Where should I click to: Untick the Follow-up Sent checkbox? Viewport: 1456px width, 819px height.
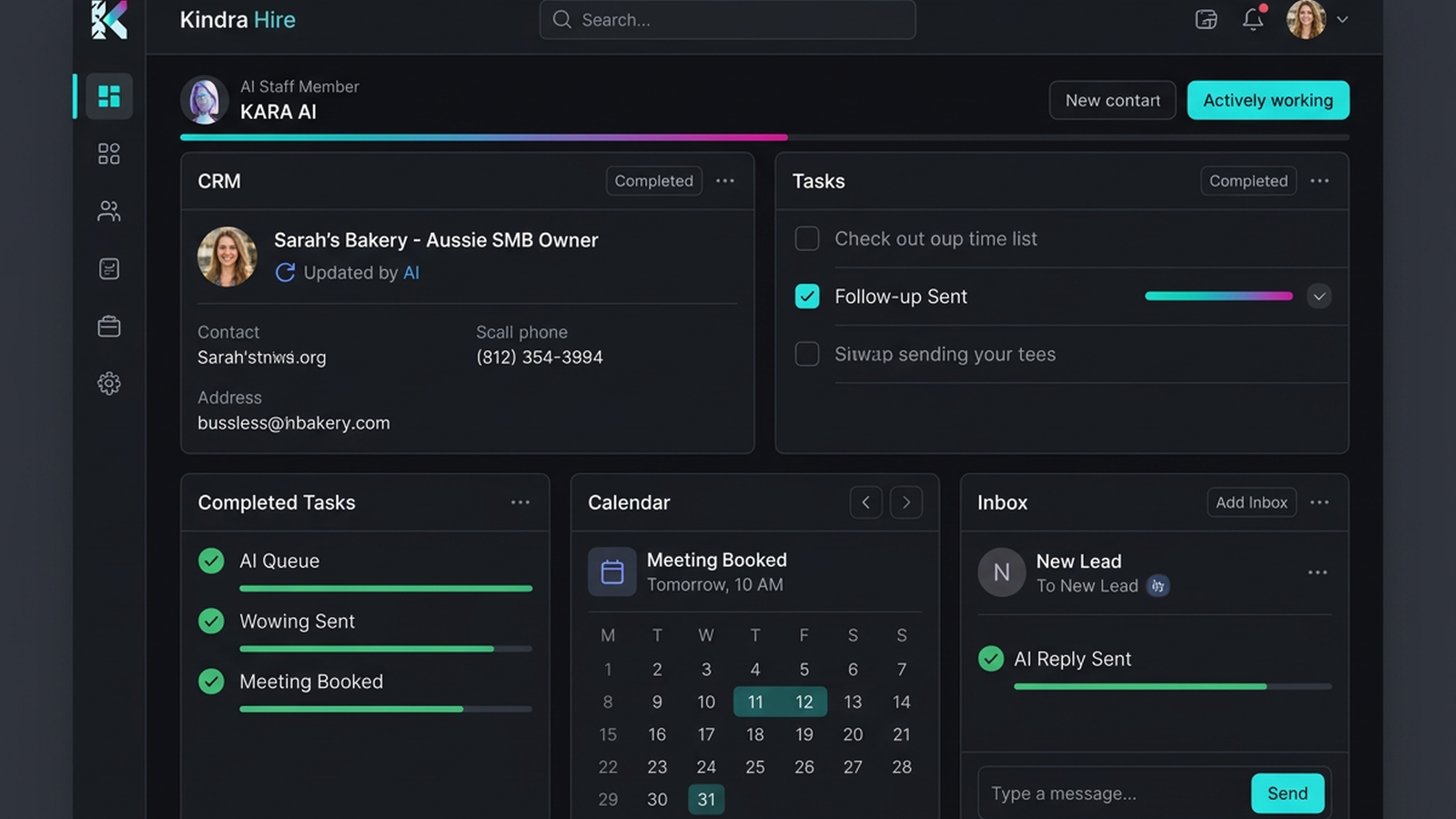click(x=807, y=297)
